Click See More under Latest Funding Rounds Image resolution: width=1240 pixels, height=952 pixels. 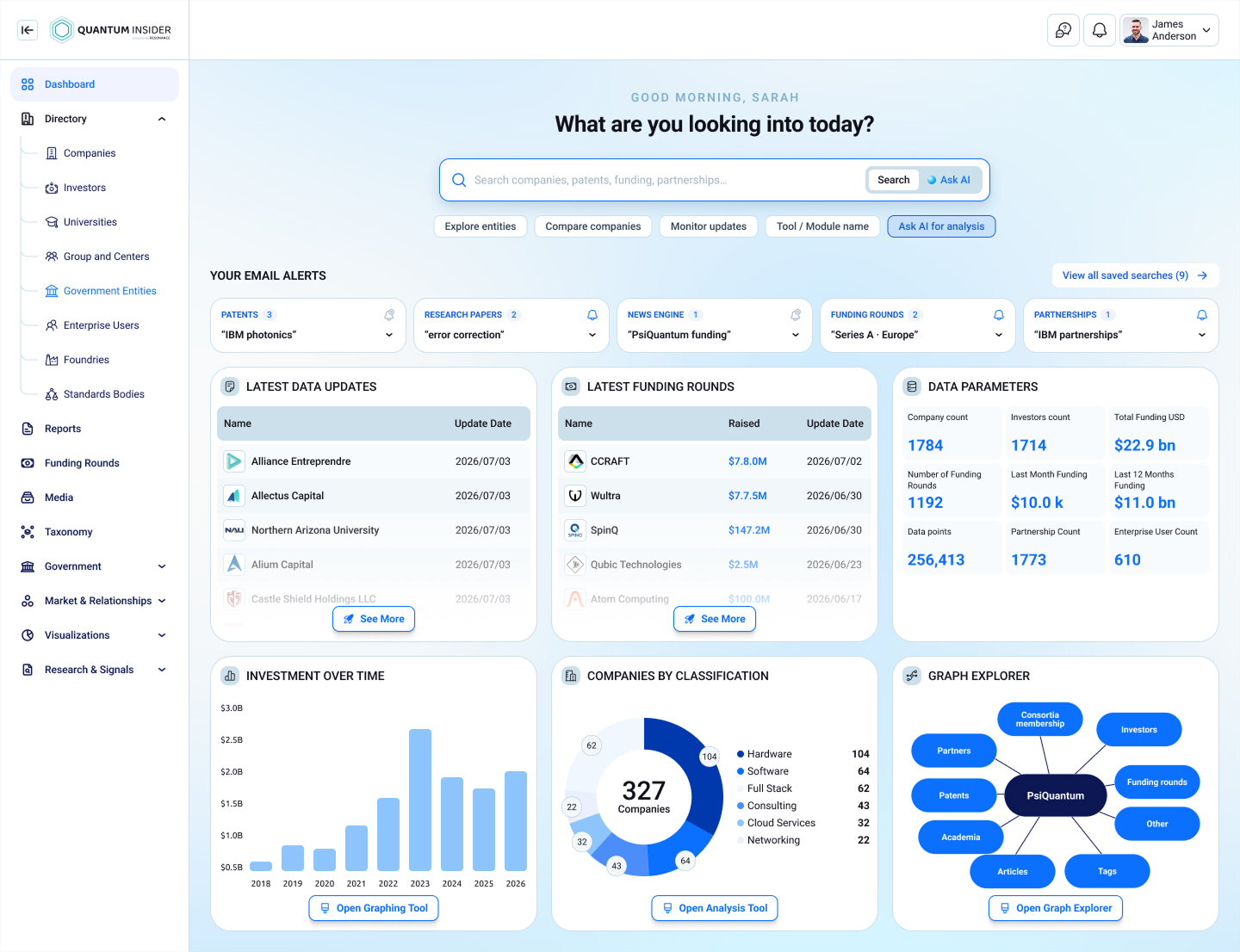point(715,619)
